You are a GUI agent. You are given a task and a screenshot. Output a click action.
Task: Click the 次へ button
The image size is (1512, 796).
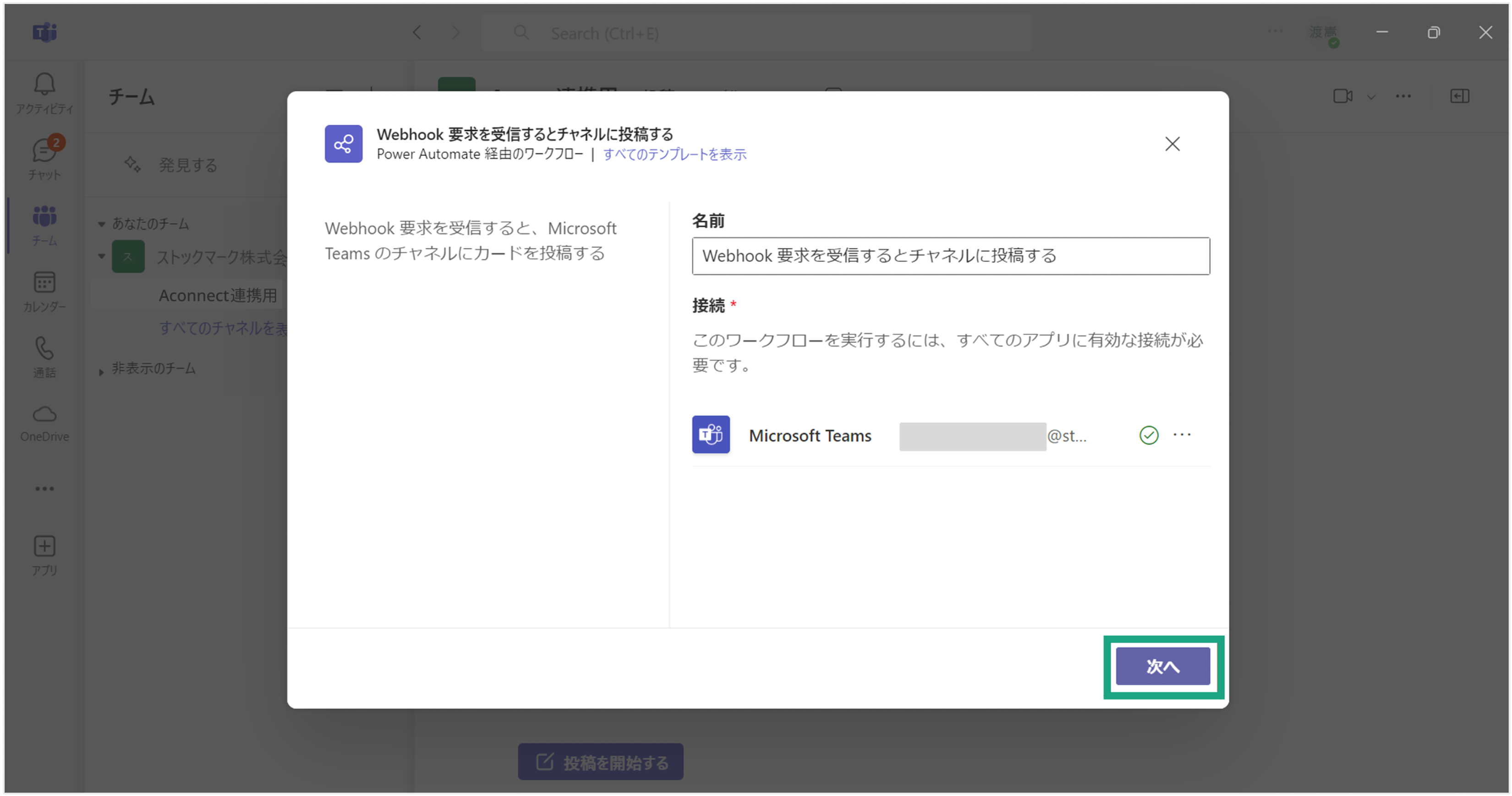tap(1162, 666)
